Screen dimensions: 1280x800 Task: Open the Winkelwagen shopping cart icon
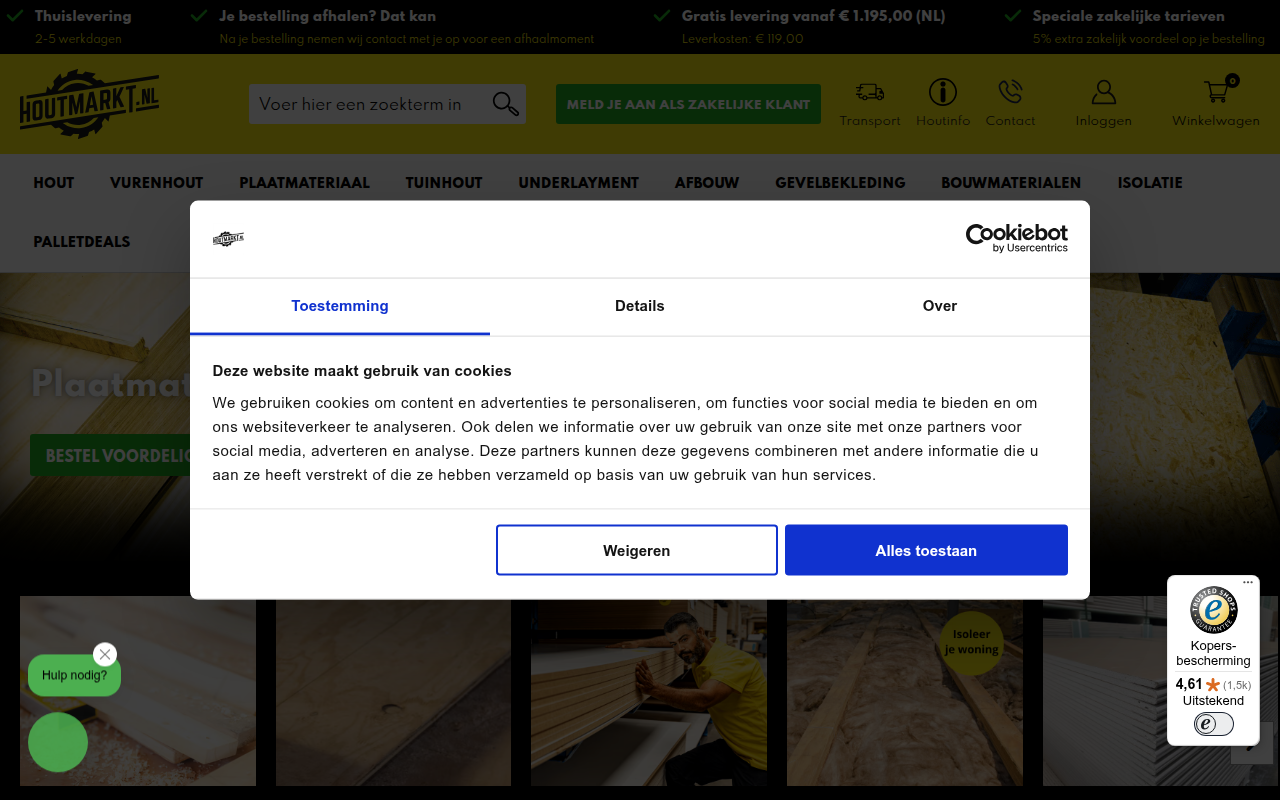pyautogui.click(x=1216, y=92)
